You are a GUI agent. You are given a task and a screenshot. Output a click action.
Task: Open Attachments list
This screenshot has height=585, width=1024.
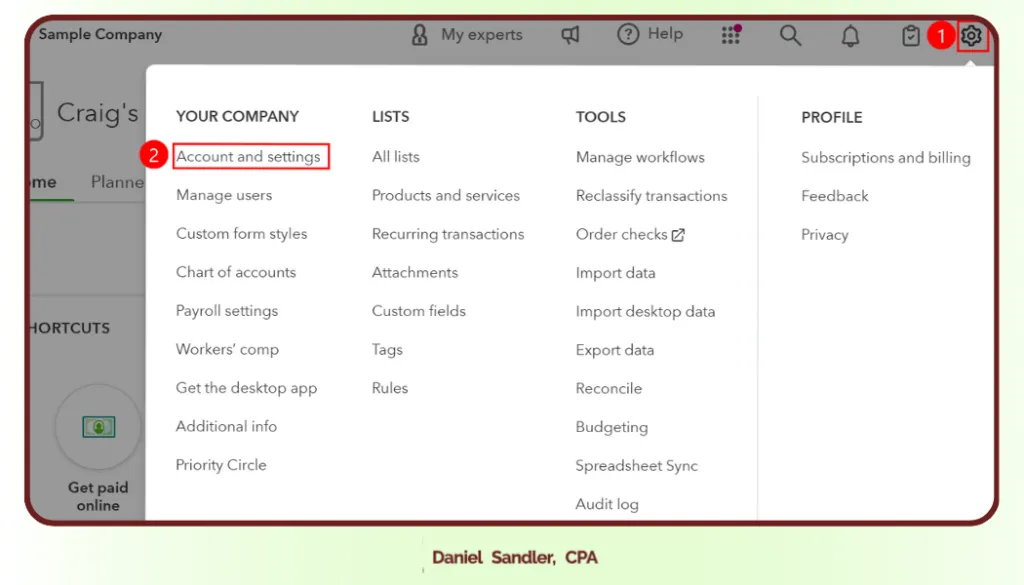click(415, 272)
